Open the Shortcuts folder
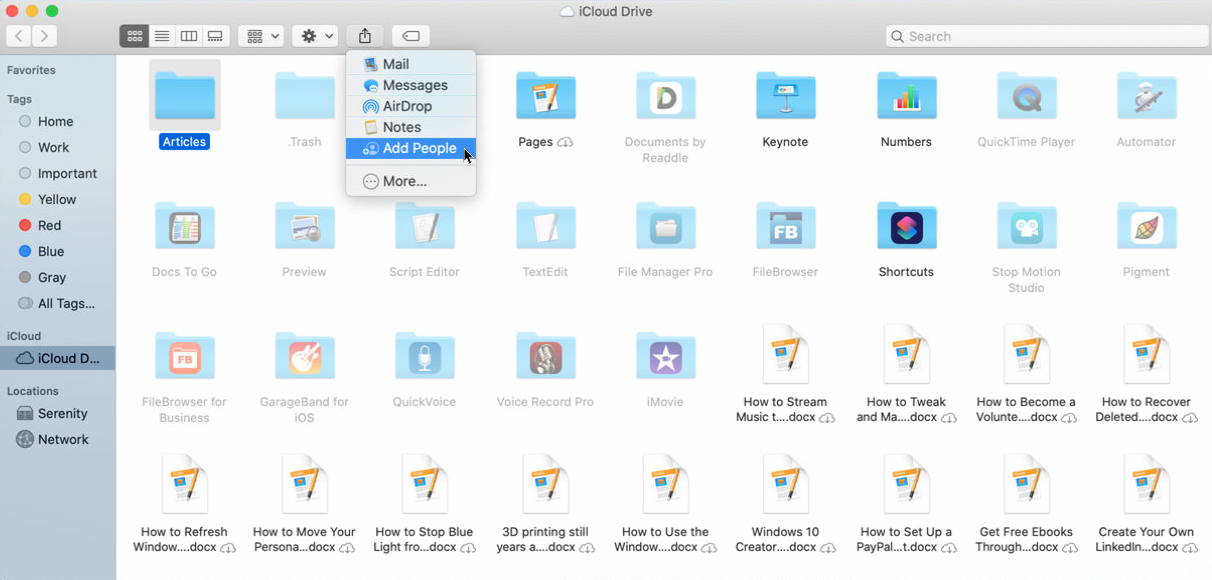Viewport: 1212px width, 580px height. [x=906, y=226]
